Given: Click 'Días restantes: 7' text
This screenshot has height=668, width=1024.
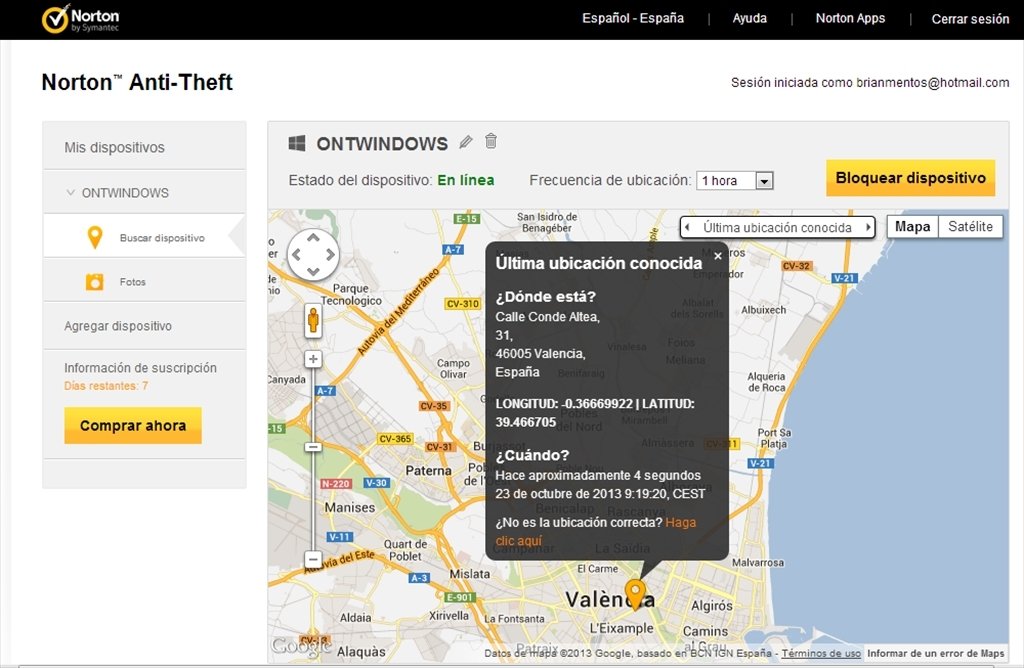Looking at the screenshot, I should [106, 386].
